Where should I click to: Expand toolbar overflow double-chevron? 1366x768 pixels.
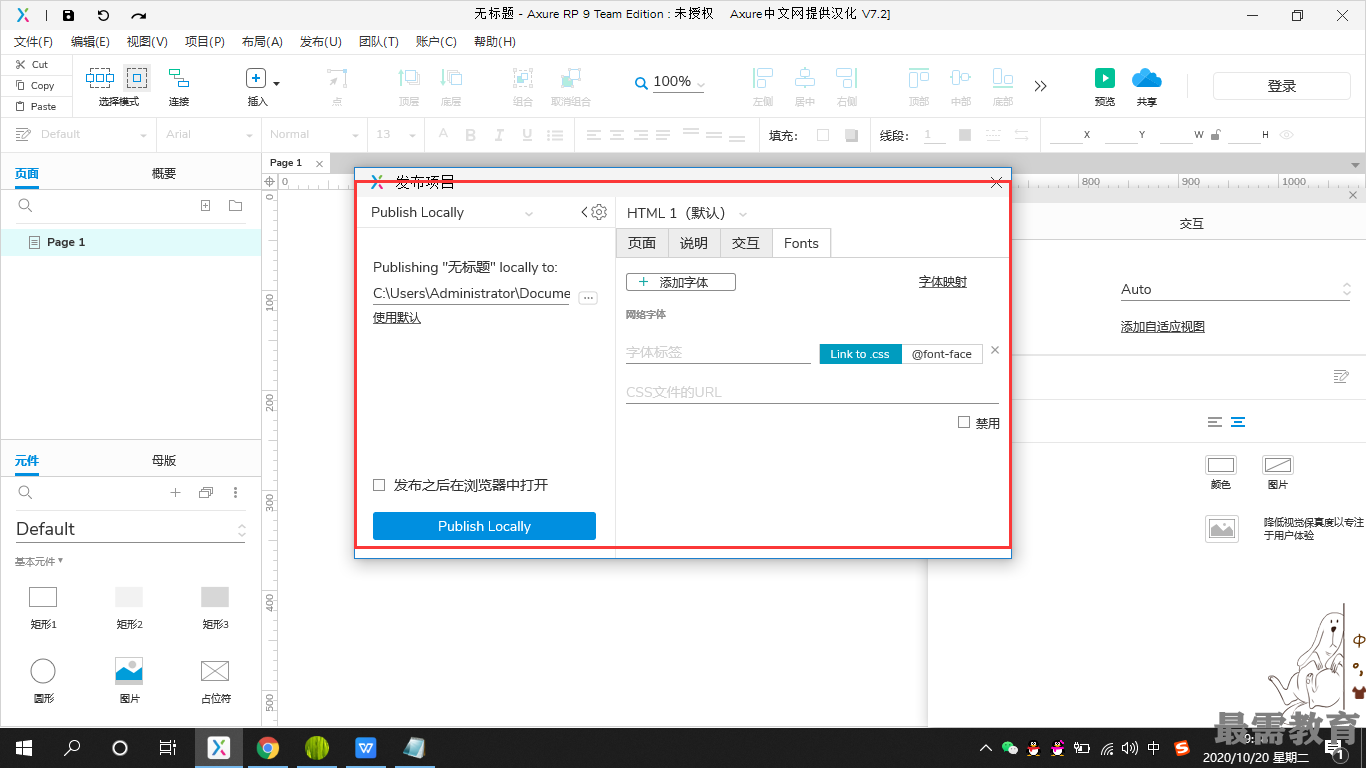(x=1041, y=86)
